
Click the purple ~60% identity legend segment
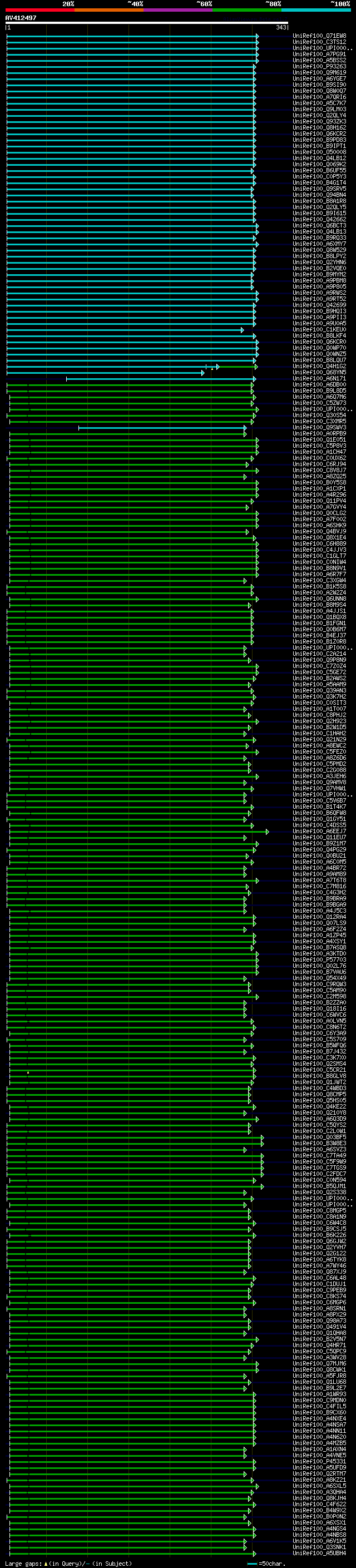179,10
